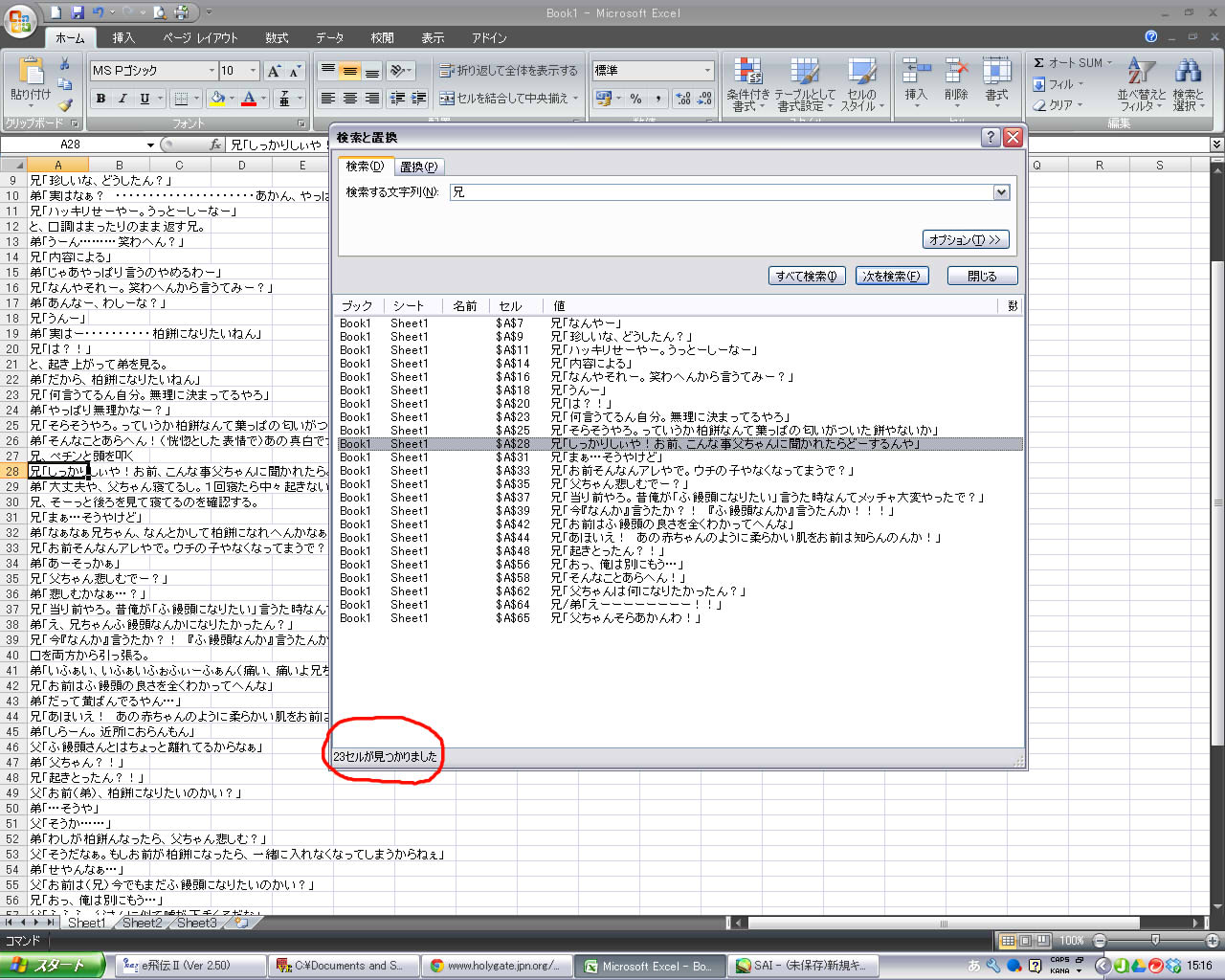Open Sort & Filter (並べ替えとフィルタ)
This screenshot has width=1225, height=980.
tap(1142, 84)
